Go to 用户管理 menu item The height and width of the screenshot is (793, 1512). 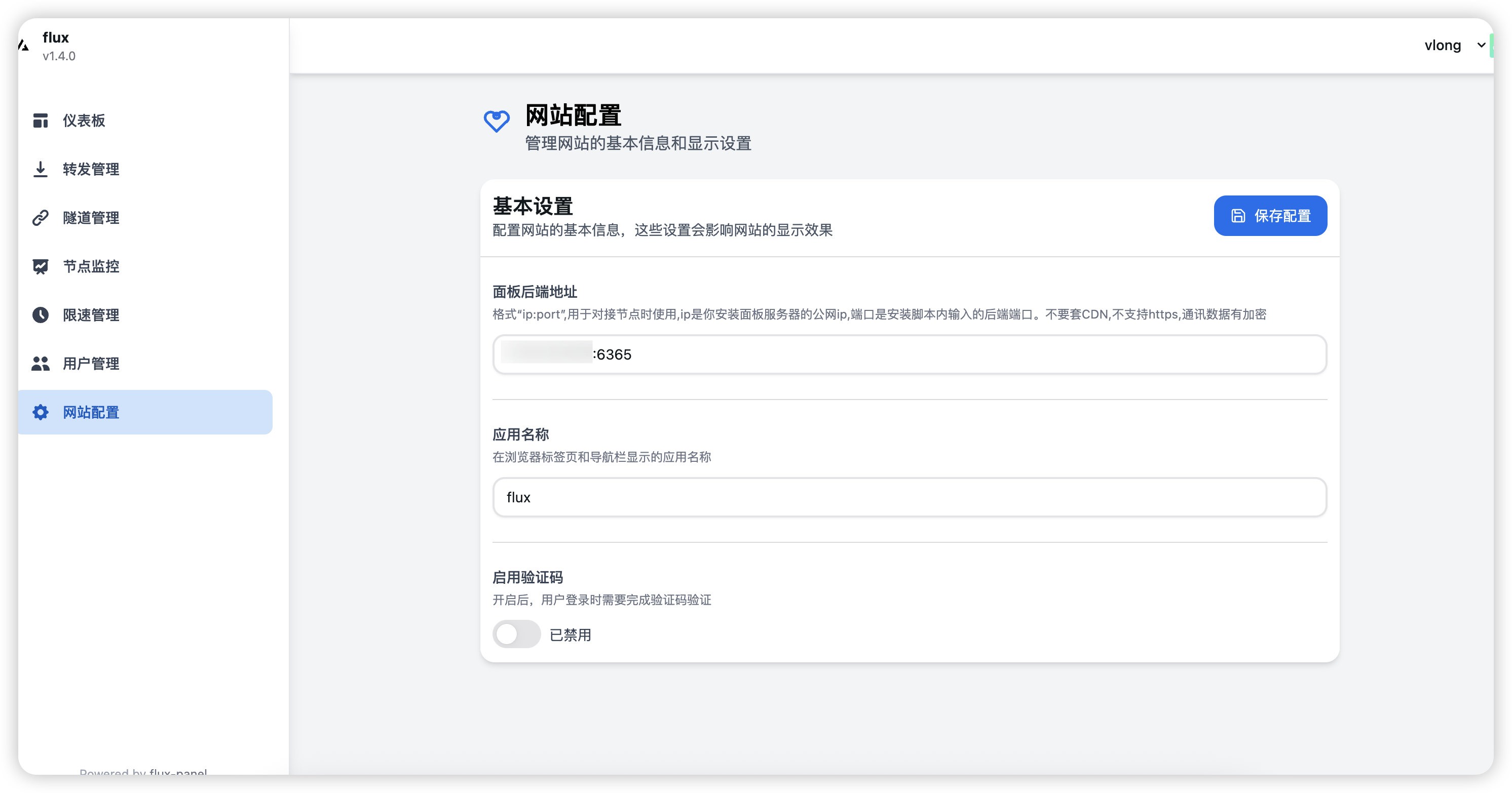[x=91, y=364]
